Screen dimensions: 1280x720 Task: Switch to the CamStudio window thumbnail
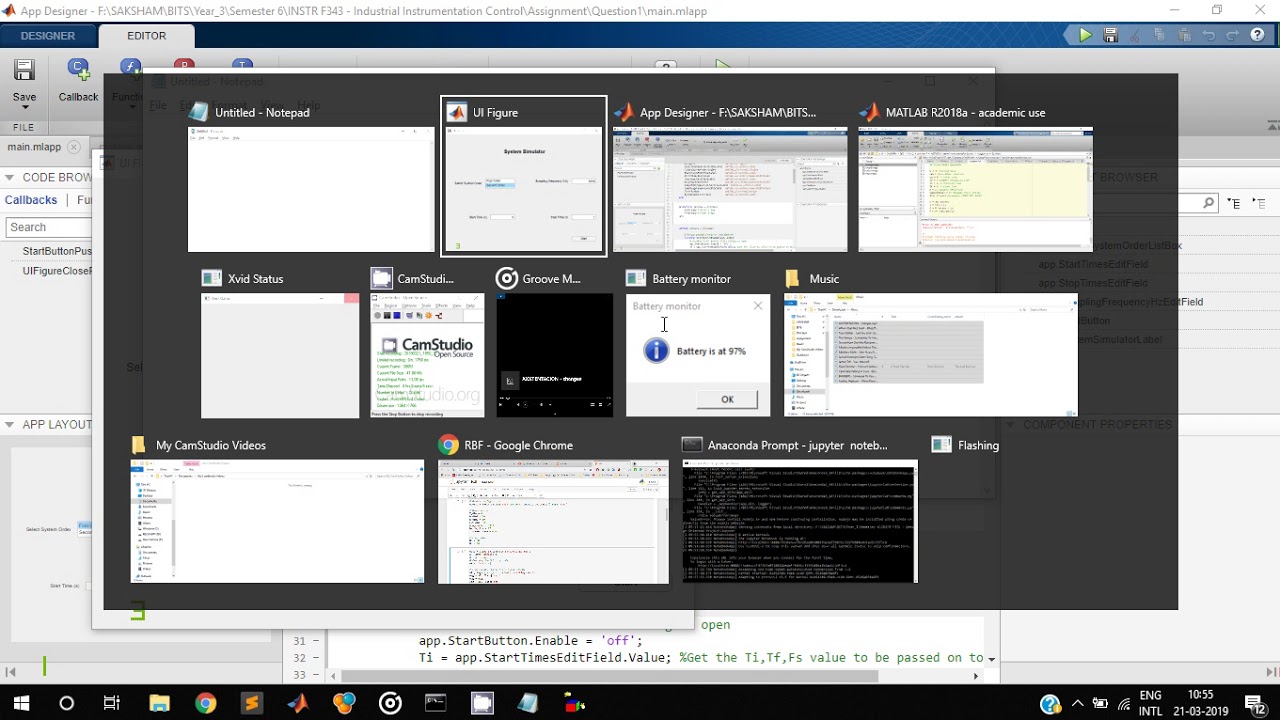tap(427, 356)
